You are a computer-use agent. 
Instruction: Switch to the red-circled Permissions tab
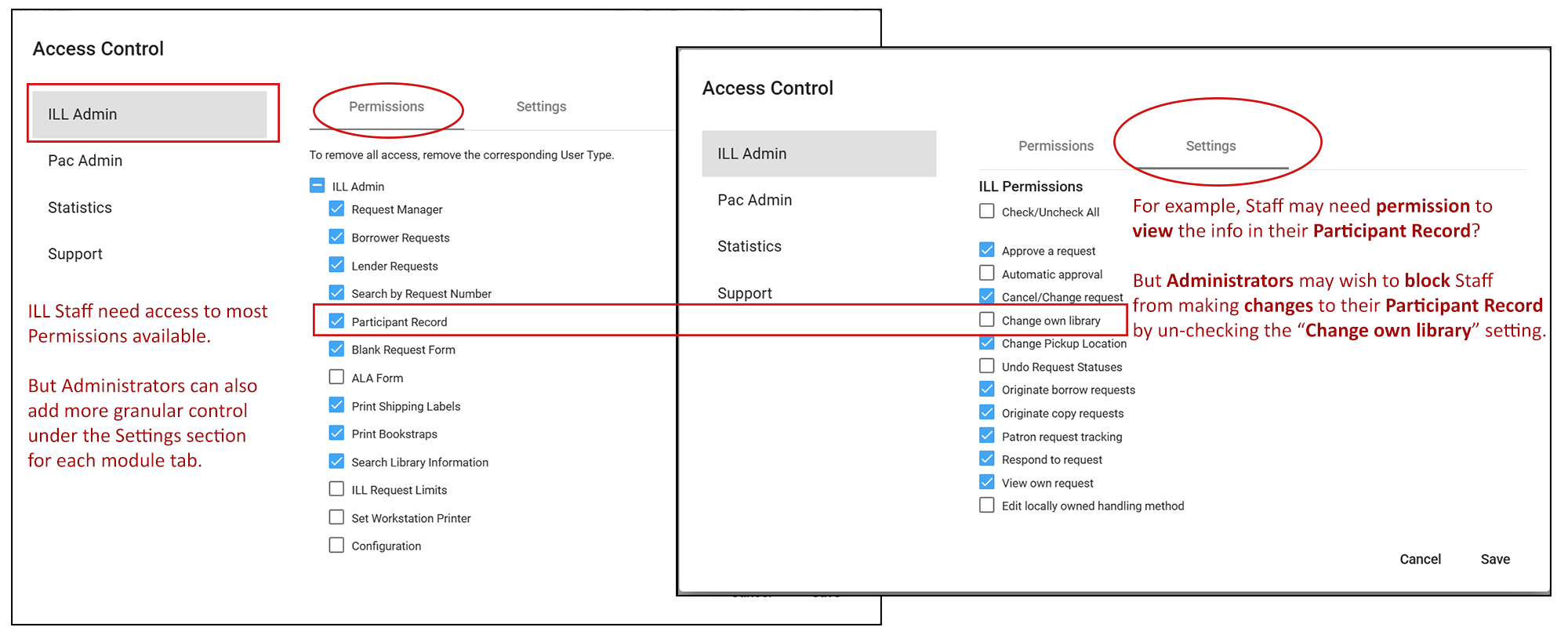(x=387, y=107)
